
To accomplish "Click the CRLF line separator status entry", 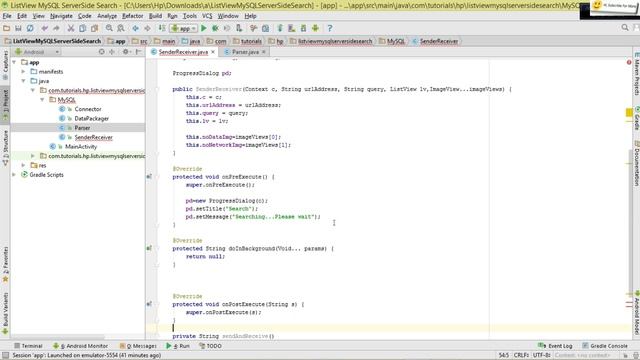I will point(521,356).
